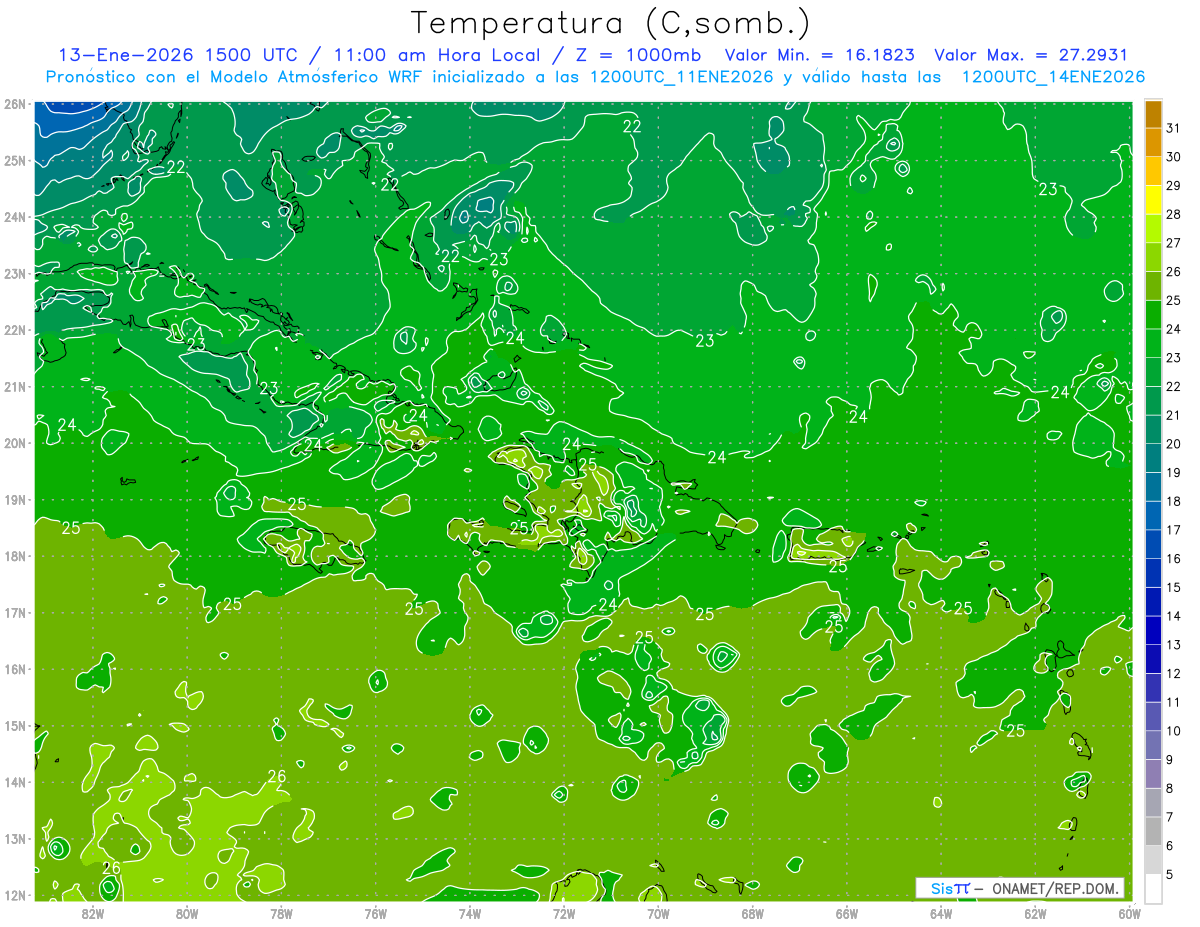1200x927 pixels.
Task: Click the legend label 19
Action: (x=1174, y=472)
